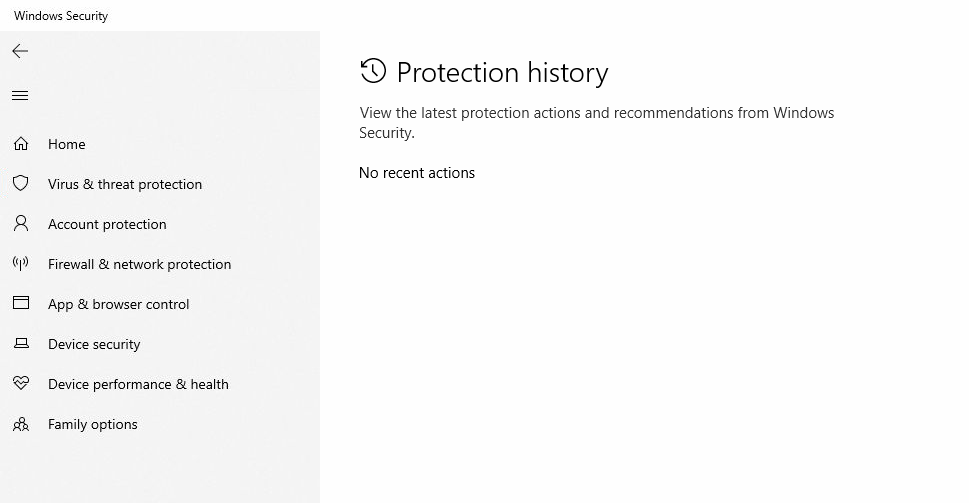
Task: Click the Virus & threat shield icon
Action: tap(20, 184)
